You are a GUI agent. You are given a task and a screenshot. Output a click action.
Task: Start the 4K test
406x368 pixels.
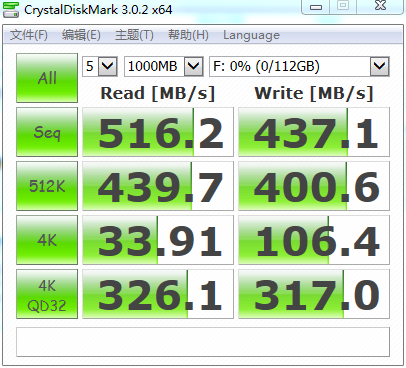[47, 240]
